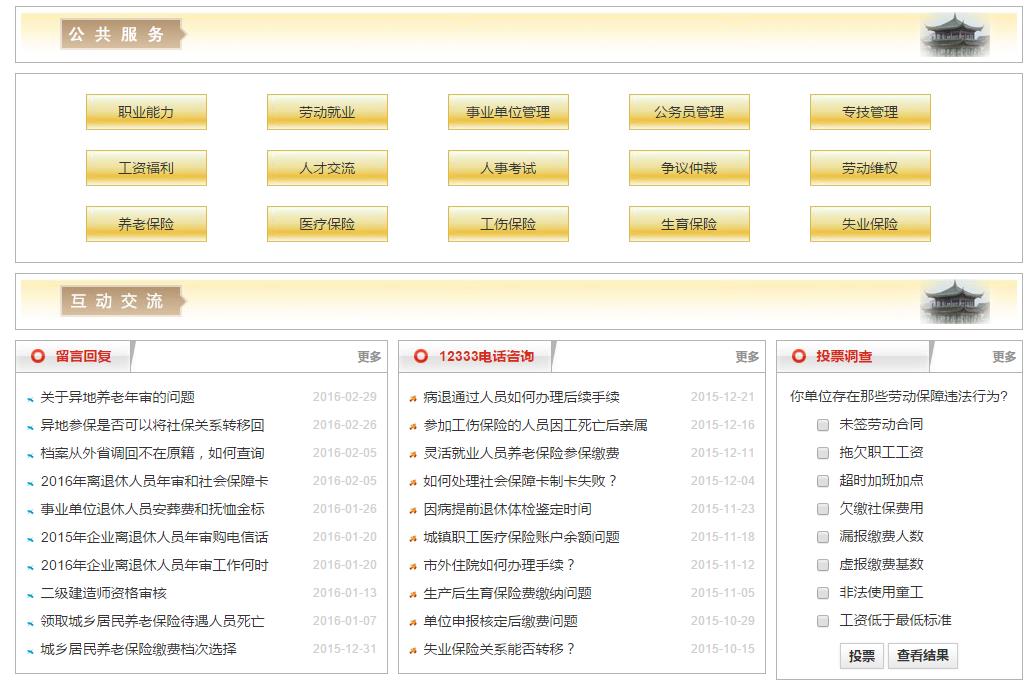Submit the poll with the 投票 button

[x=861, y=656]
